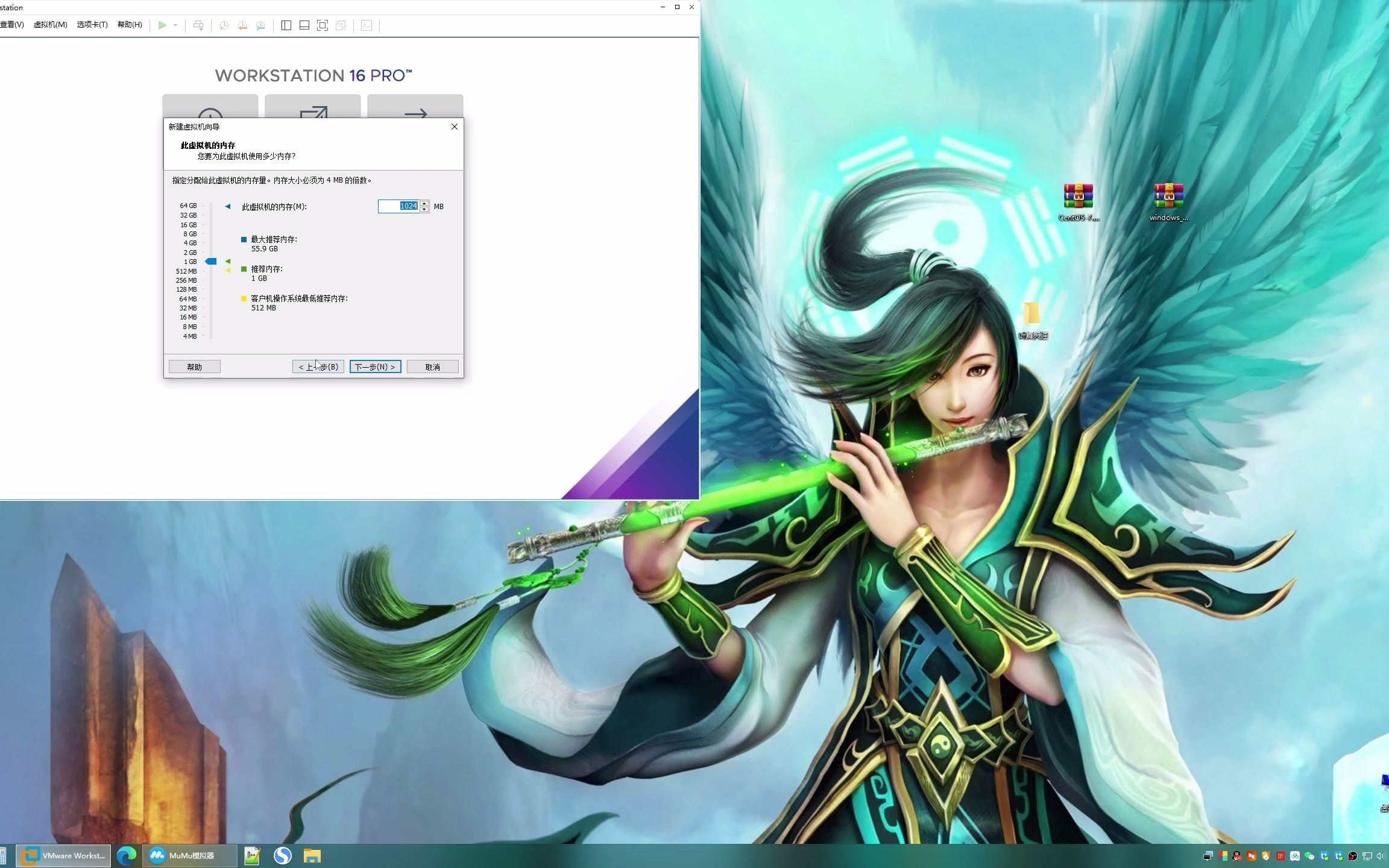Click the 取消 button in wizard
This screenshot has width=1389, height=868.
coord(432,366)
